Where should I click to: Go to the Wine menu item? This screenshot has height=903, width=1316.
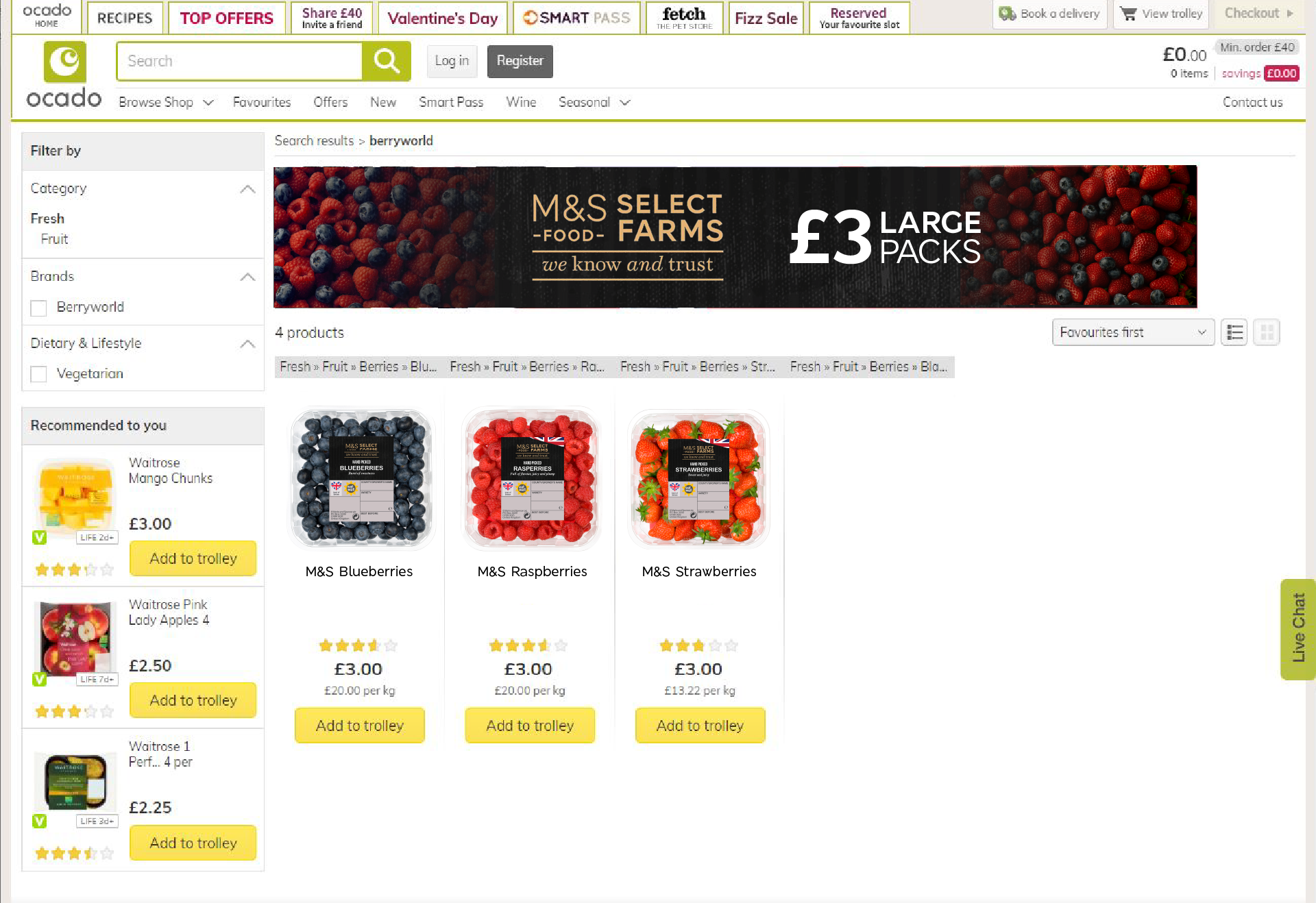coord(521,102)
